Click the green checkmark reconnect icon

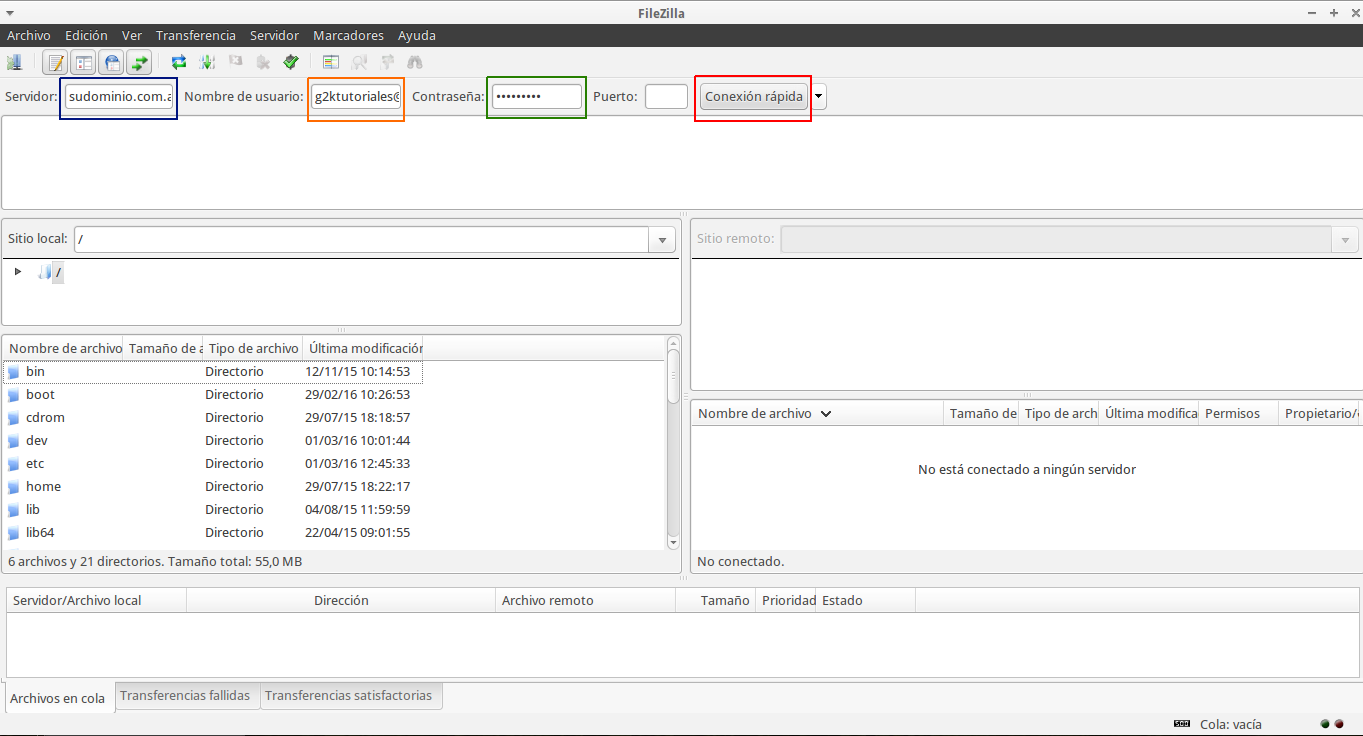(291, 62)
